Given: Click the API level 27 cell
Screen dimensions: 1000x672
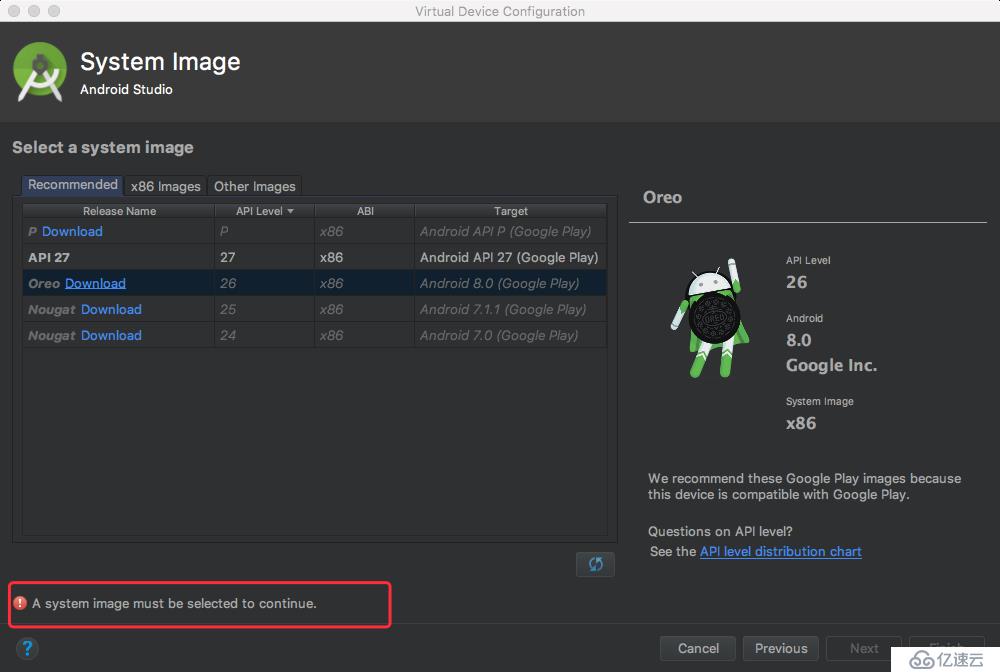Looking at the screenshot, I should click(x=264, y=257).
